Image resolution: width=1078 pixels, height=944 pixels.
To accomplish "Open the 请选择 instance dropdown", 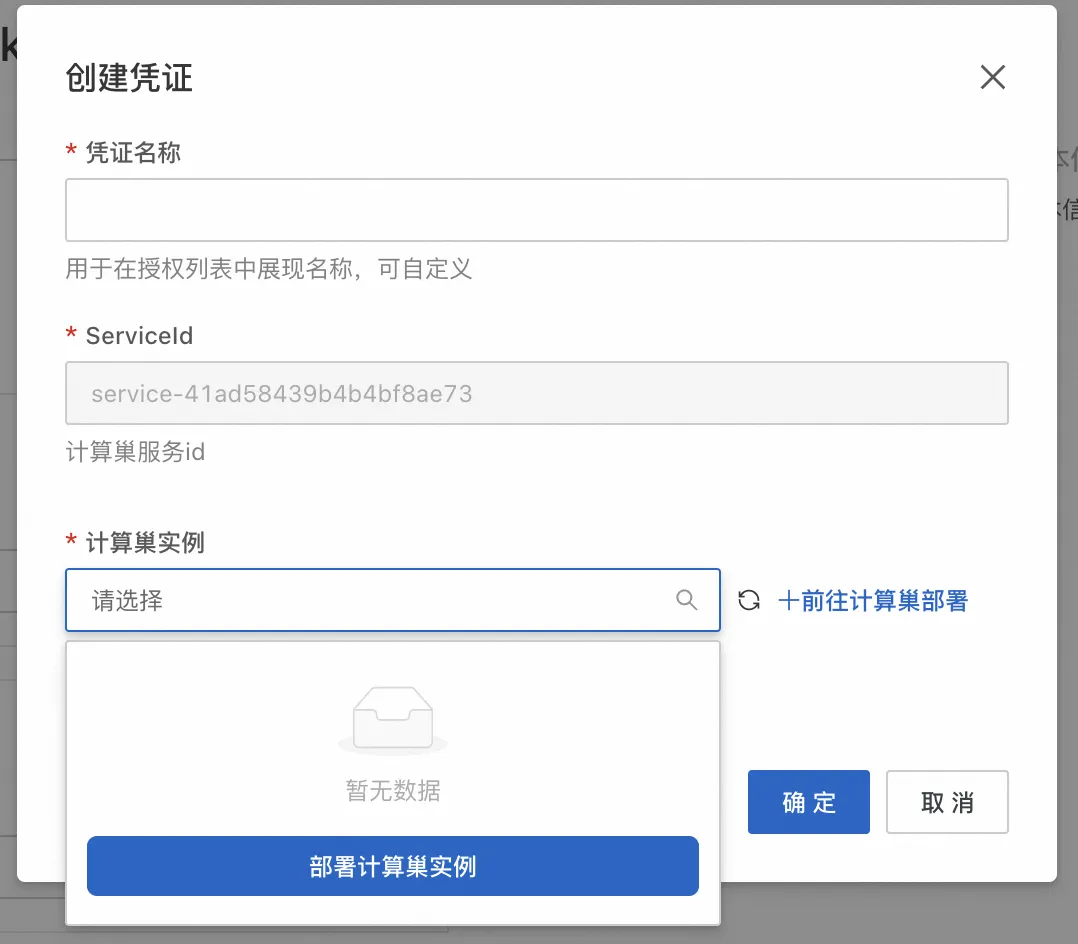I will pos(380,600).
